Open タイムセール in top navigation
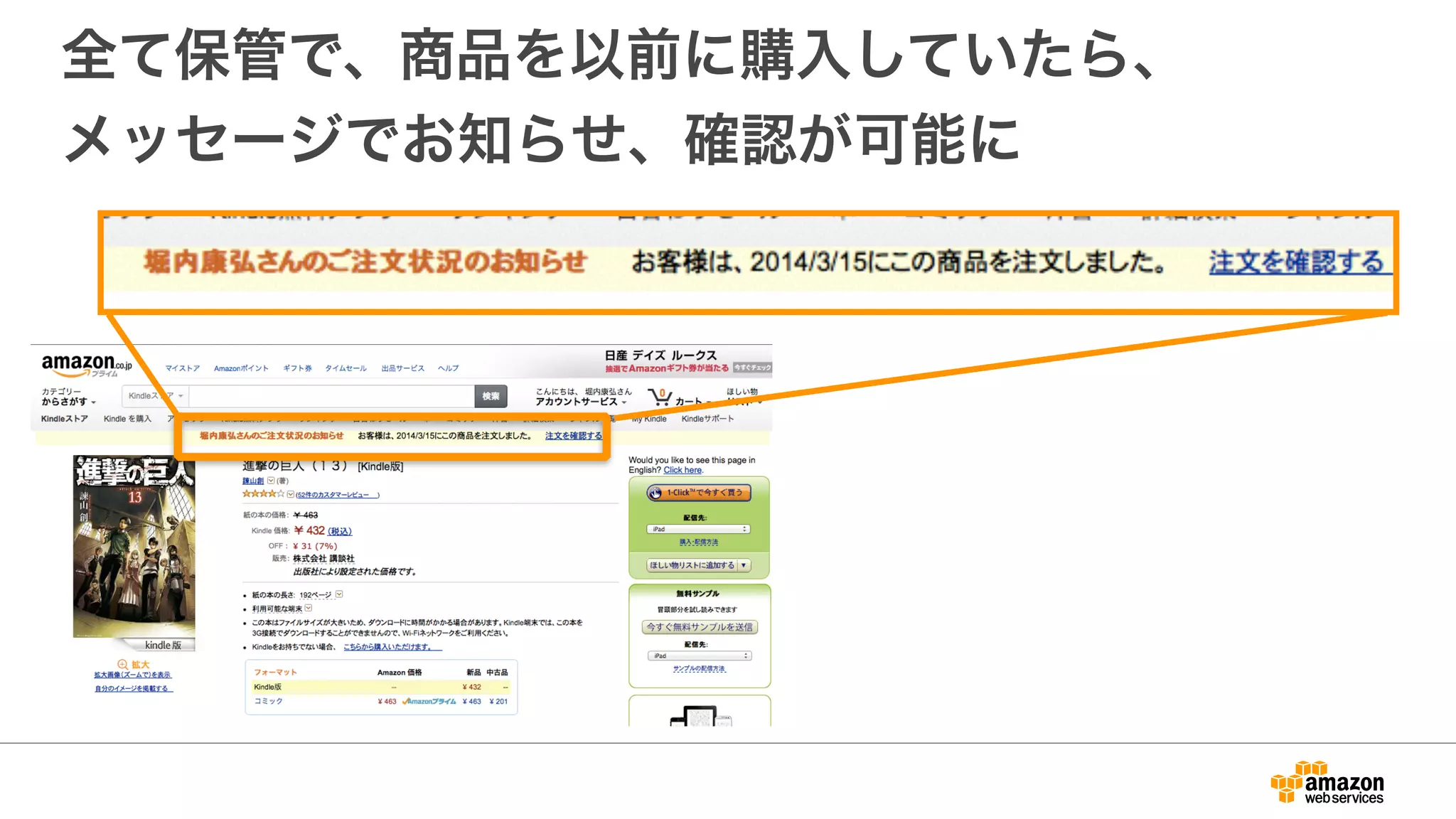The image size is (1456, 819). click(x=346, y=368)
